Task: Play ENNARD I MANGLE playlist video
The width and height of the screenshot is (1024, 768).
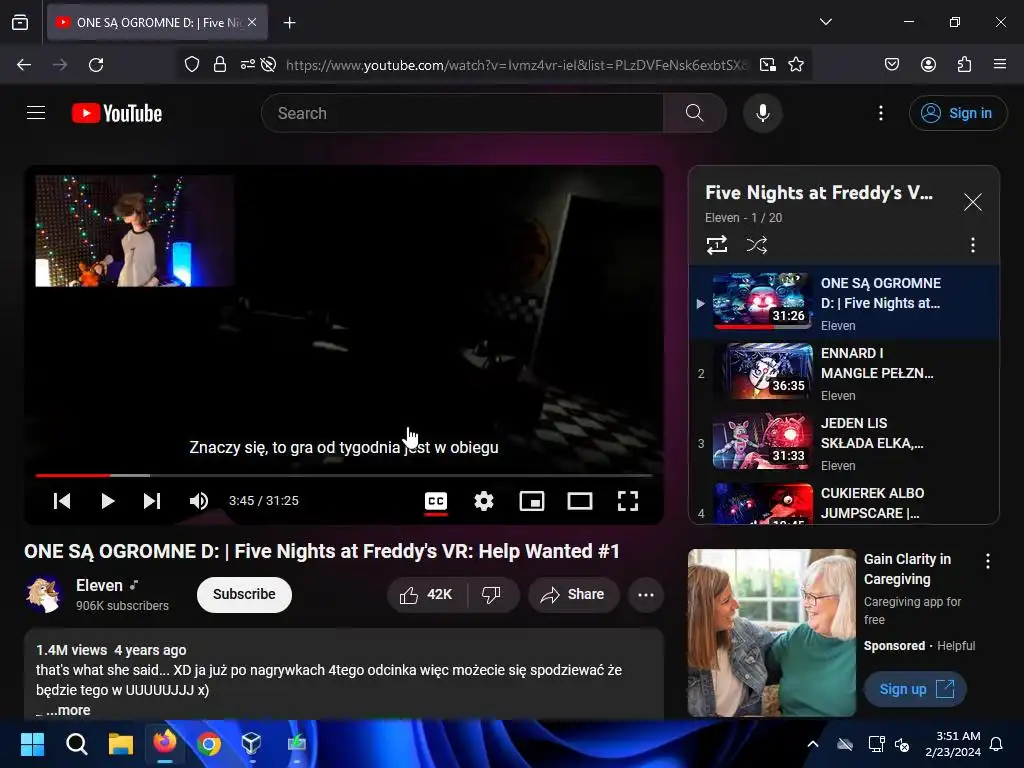Action: (x=844, y=373)
